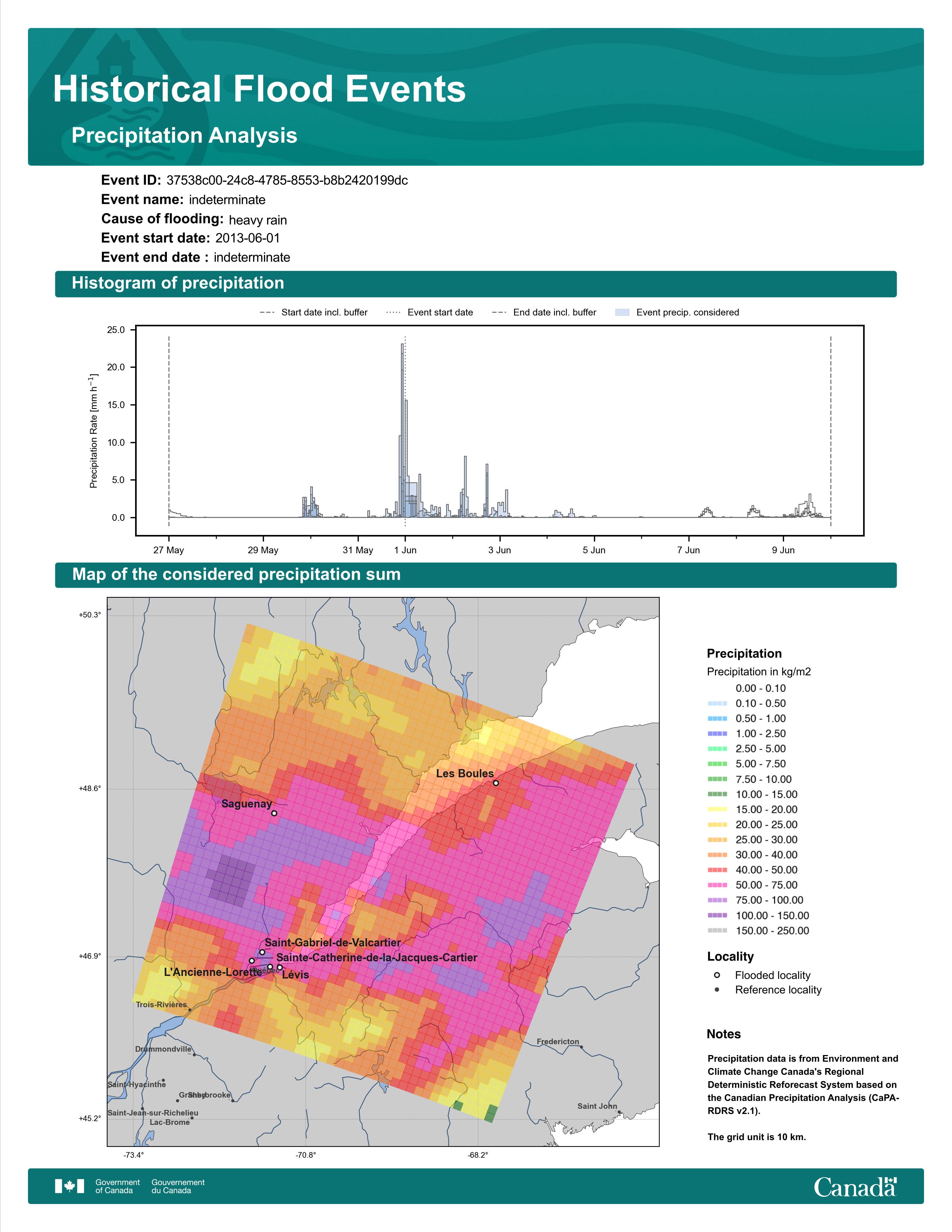Click the Historical Flood Events title
This screenshot has height=1232, width=952.
pyautogui.click(x=259, y=89)
